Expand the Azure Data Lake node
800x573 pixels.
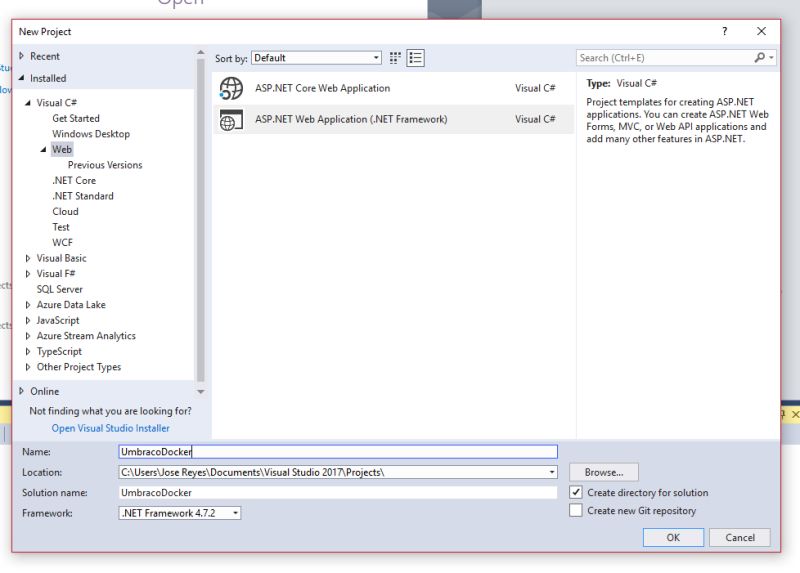(x=28, y=305)
